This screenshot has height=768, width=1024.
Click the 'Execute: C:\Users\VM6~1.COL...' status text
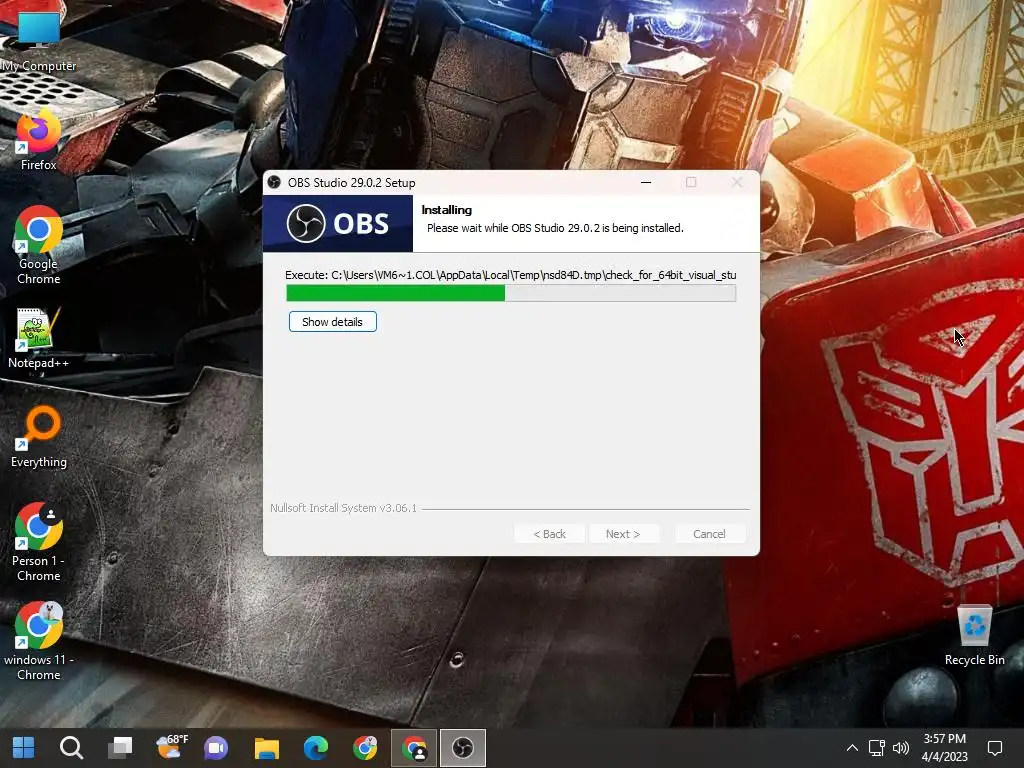[511, 275]
